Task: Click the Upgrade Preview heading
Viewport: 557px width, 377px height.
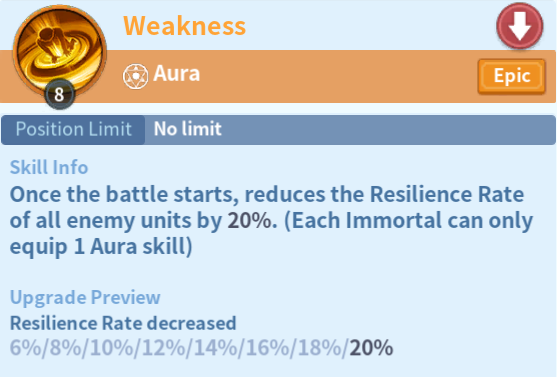Action: click(85, 297)
